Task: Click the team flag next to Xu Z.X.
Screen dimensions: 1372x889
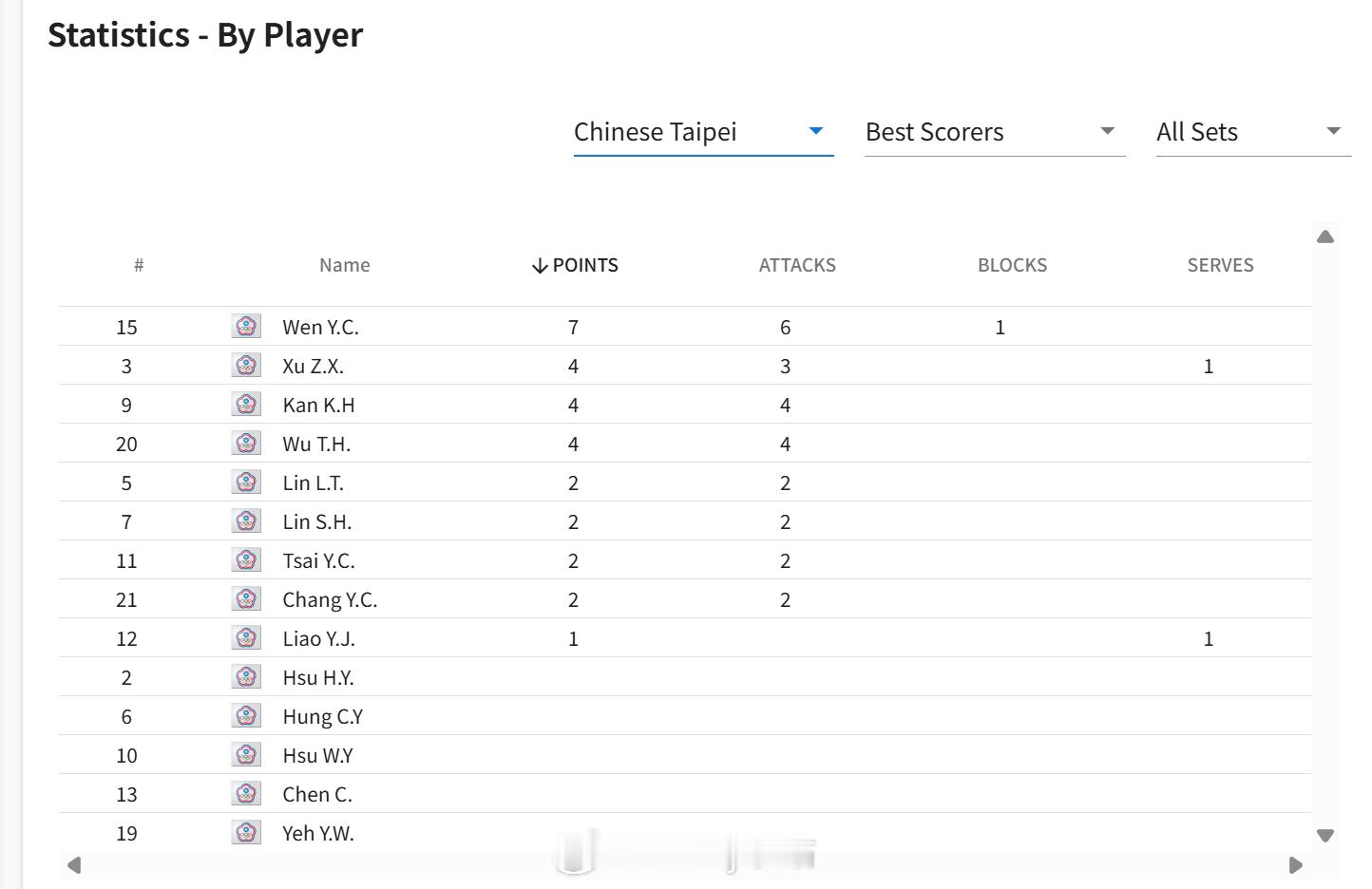Action: coord(246,366)
